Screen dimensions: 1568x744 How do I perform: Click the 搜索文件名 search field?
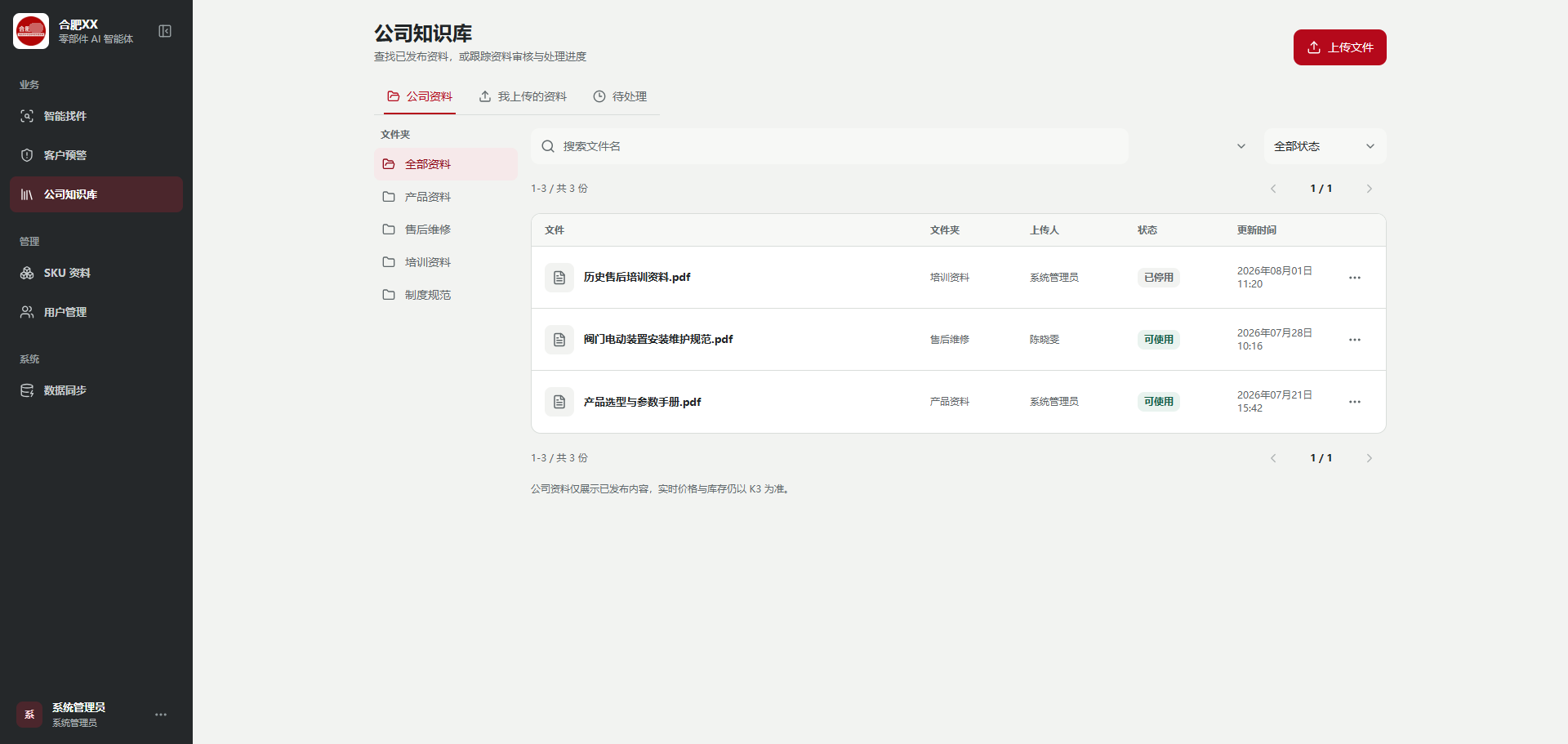[x=830, y=146]
